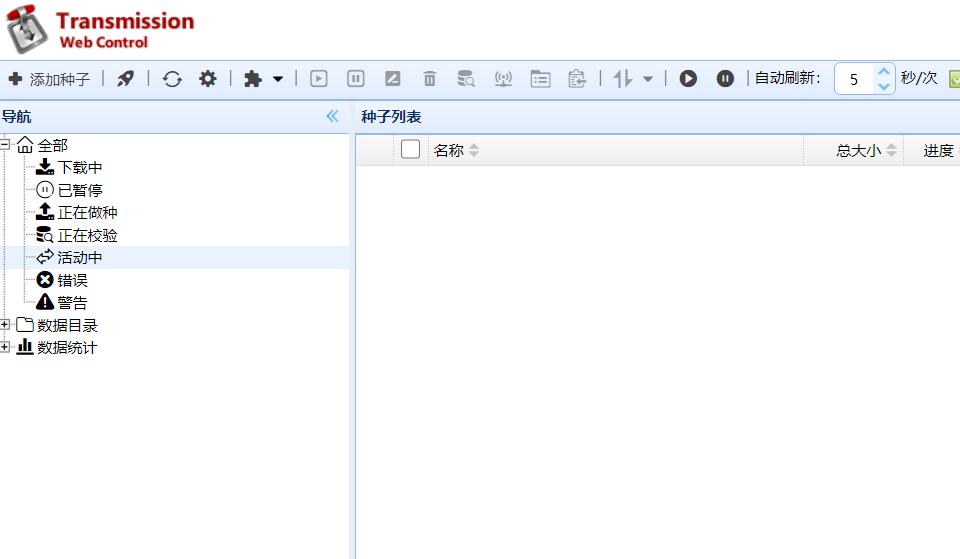Screen dimensions: 960x559
Task: Expand the 数据统计 tree node
Action: coord(6,348)
